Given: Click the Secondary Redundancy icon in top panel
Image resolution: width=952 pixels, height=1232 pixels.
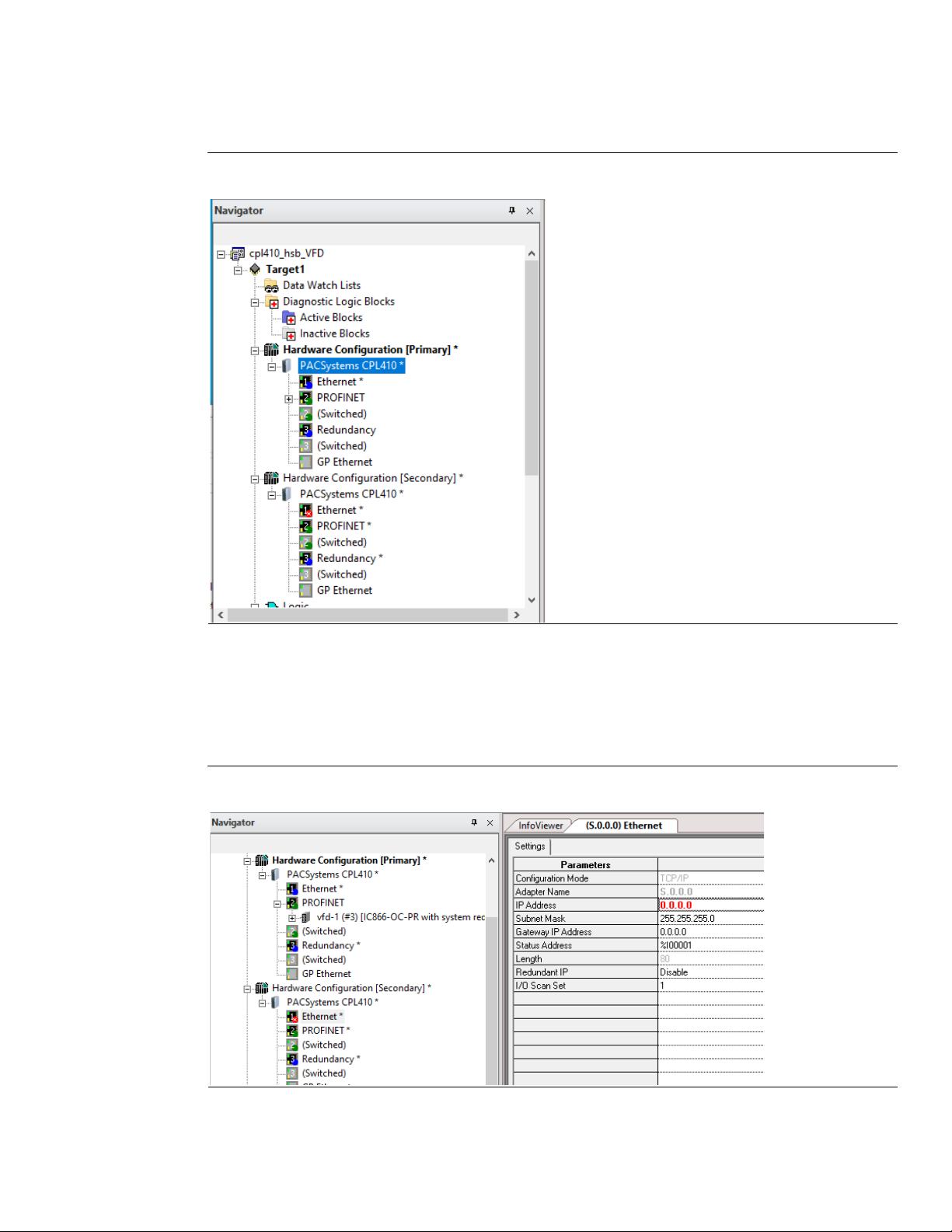Looking at the screenshot, I should [306, 558].
